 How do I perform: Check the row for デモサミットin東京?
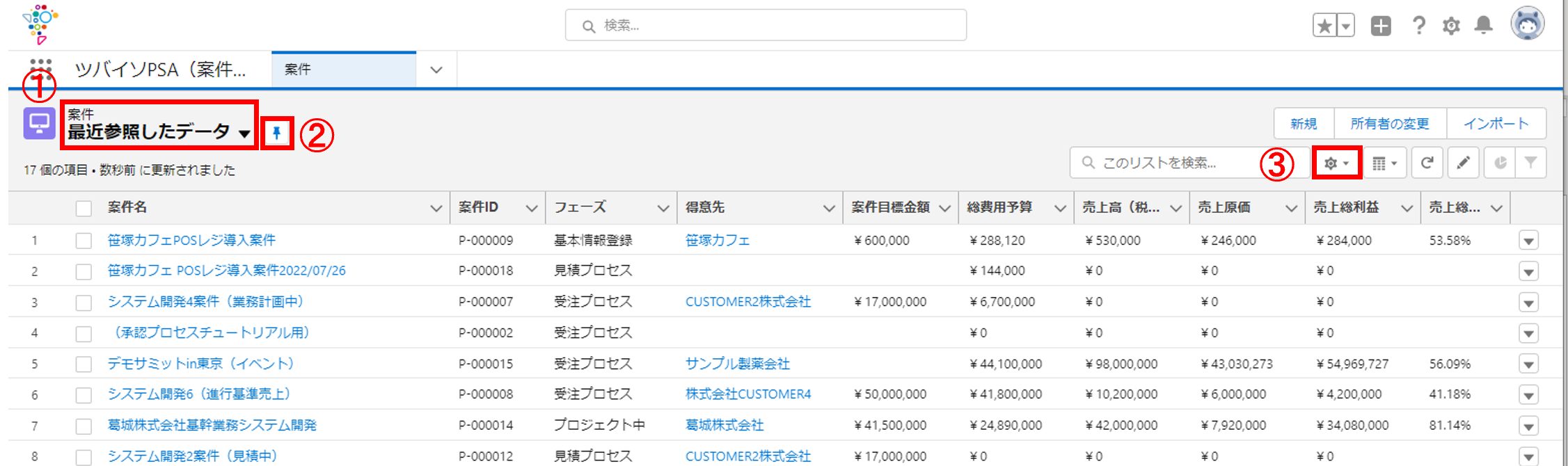pyautogui.click(x=84, y=364)
